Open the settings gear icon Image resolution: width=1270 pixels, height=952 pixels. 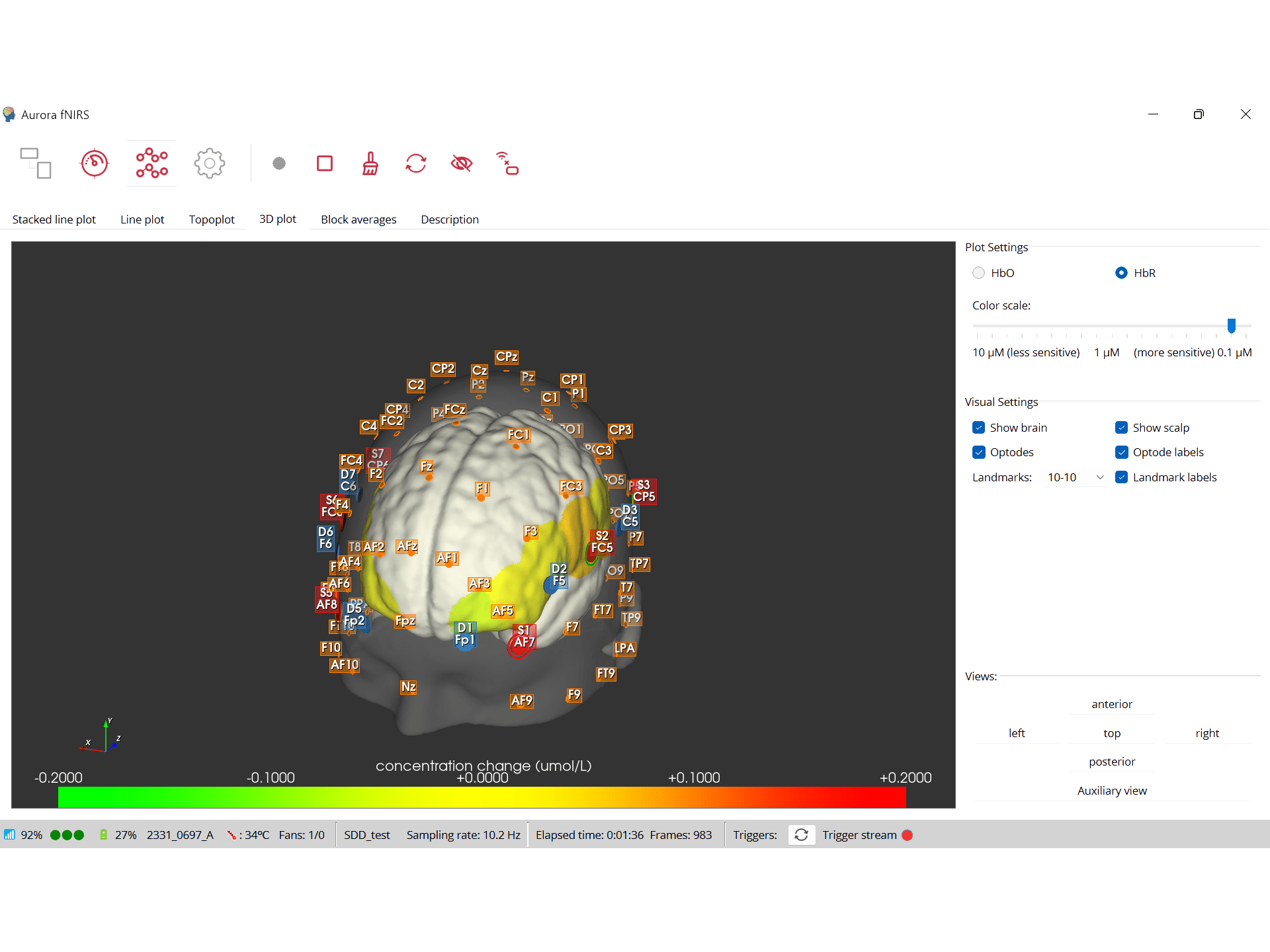pyautogui.click(x=210, y=163)
